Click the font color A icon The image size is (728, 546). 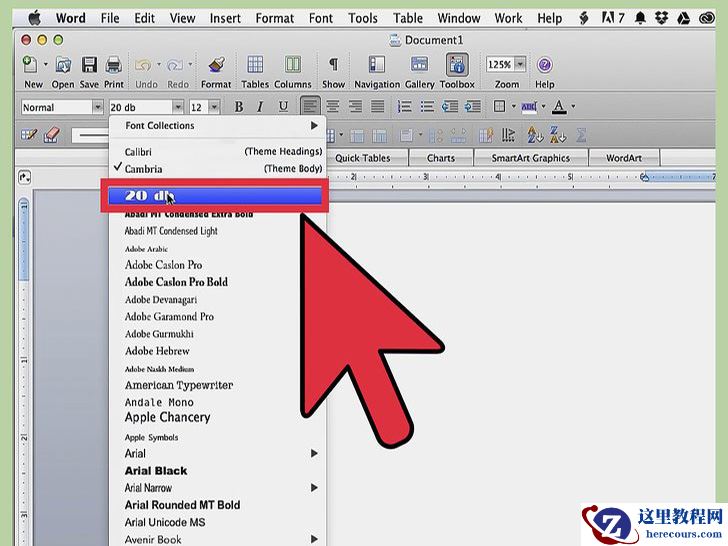559,107
